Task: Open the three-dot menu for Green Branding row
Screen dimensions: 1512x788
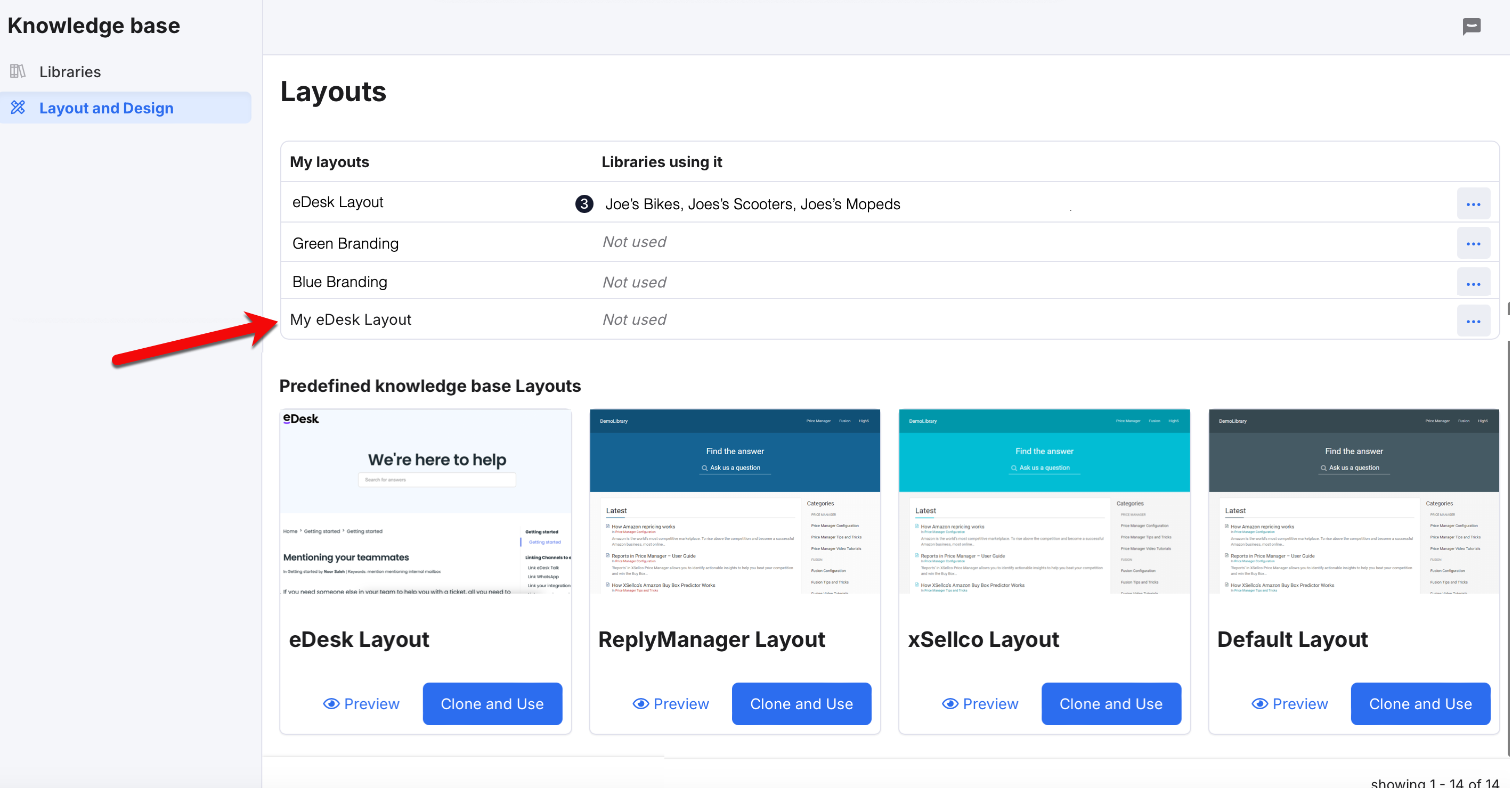Action: [1473, 243]
